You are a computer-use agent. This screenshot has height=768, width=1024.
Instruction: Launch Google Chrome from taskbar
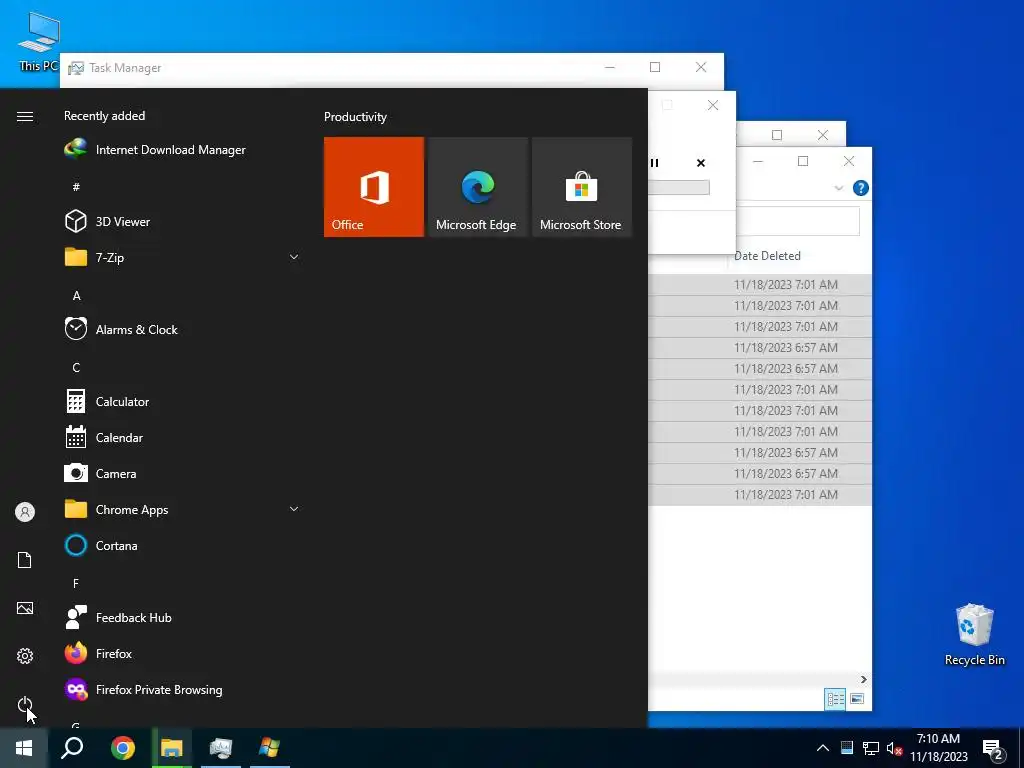click(x=123, y=748)
